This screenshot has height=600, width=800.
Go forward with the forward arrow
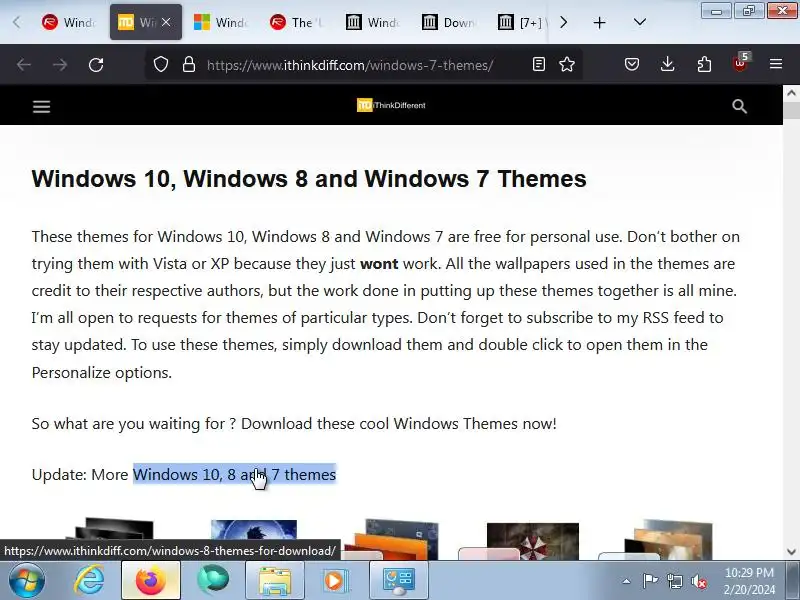60,65
